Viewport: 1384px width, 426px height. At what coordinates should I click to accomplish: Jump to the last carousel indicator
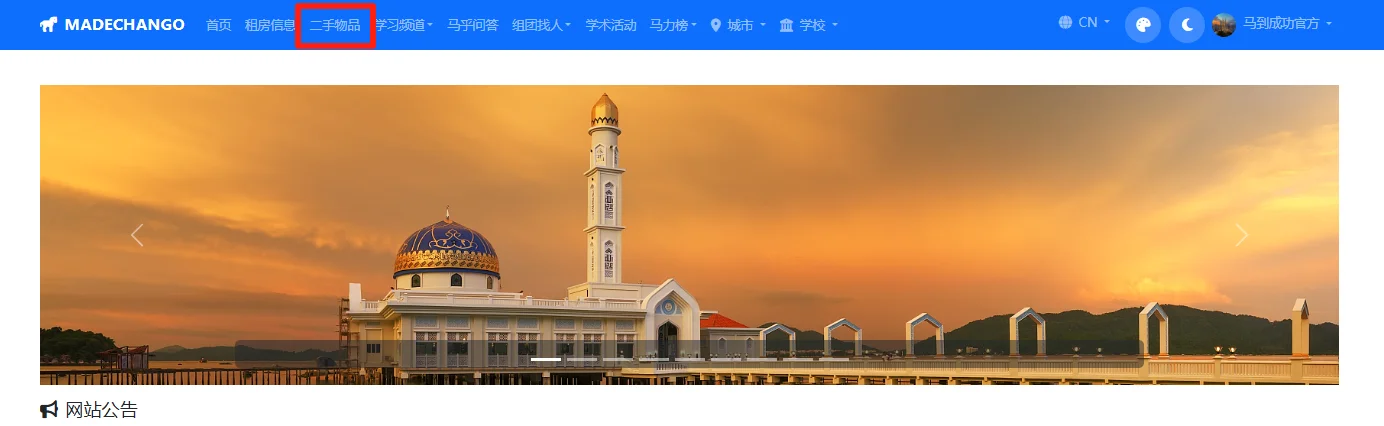click(x=834, y=359)
